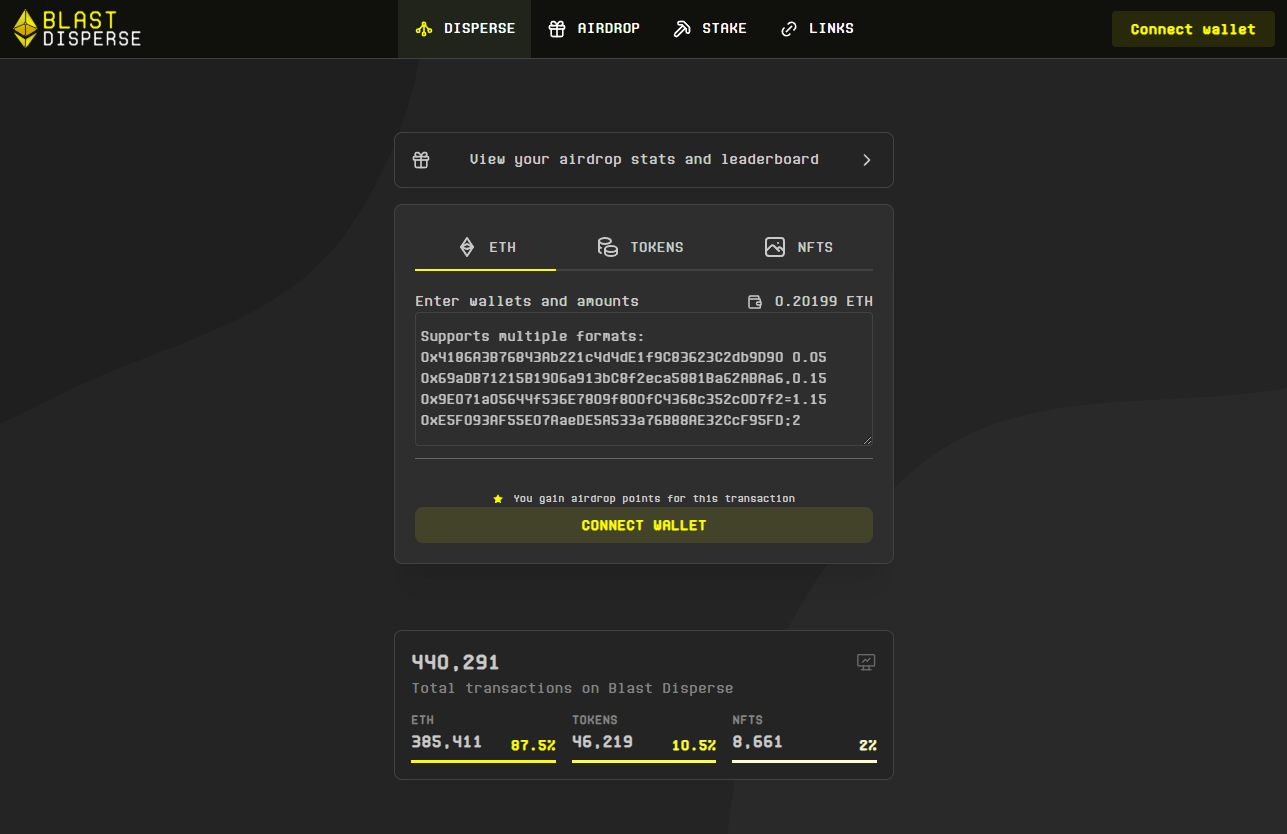Viewport: 1287px width, 834px height.
Task: Click the 440,291 total transactions figure
Action: click(x=455, y=662)
